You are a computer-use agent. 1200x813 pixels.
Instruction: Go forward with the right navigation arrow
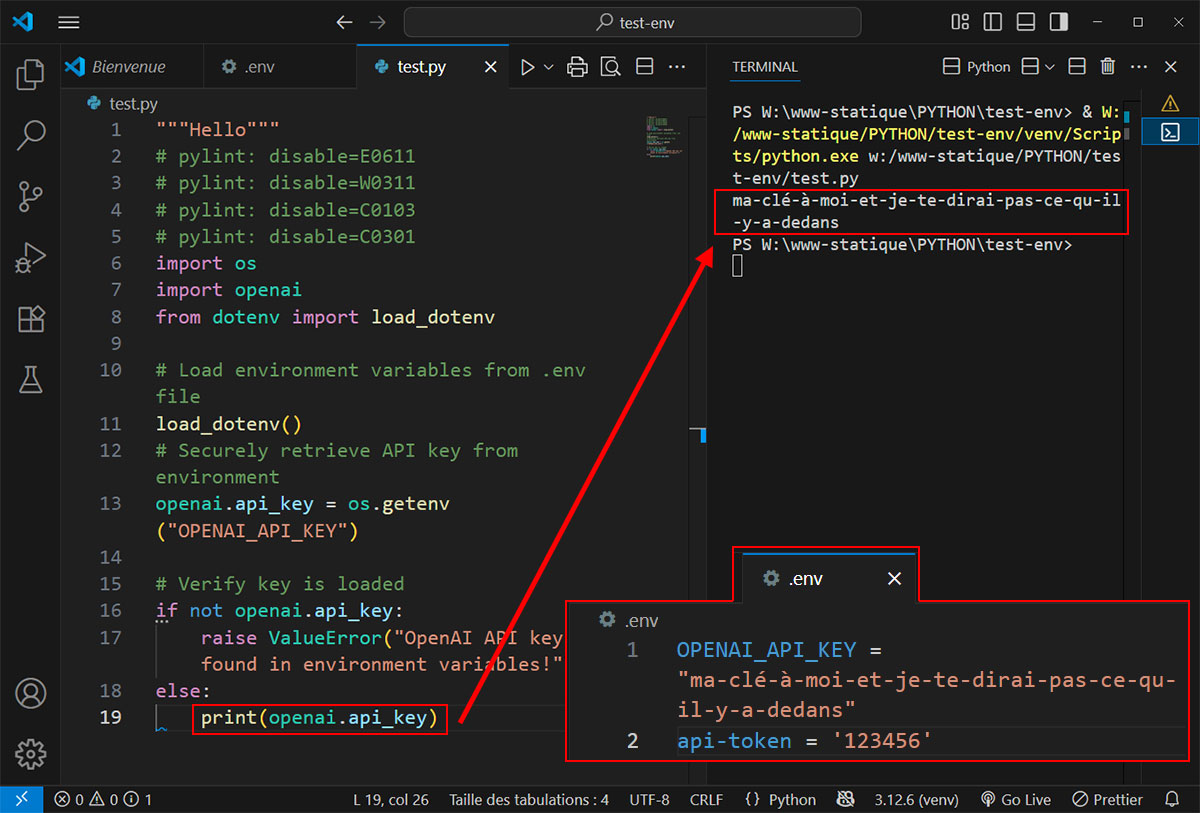pyautogui.click(x=377, y=22)
